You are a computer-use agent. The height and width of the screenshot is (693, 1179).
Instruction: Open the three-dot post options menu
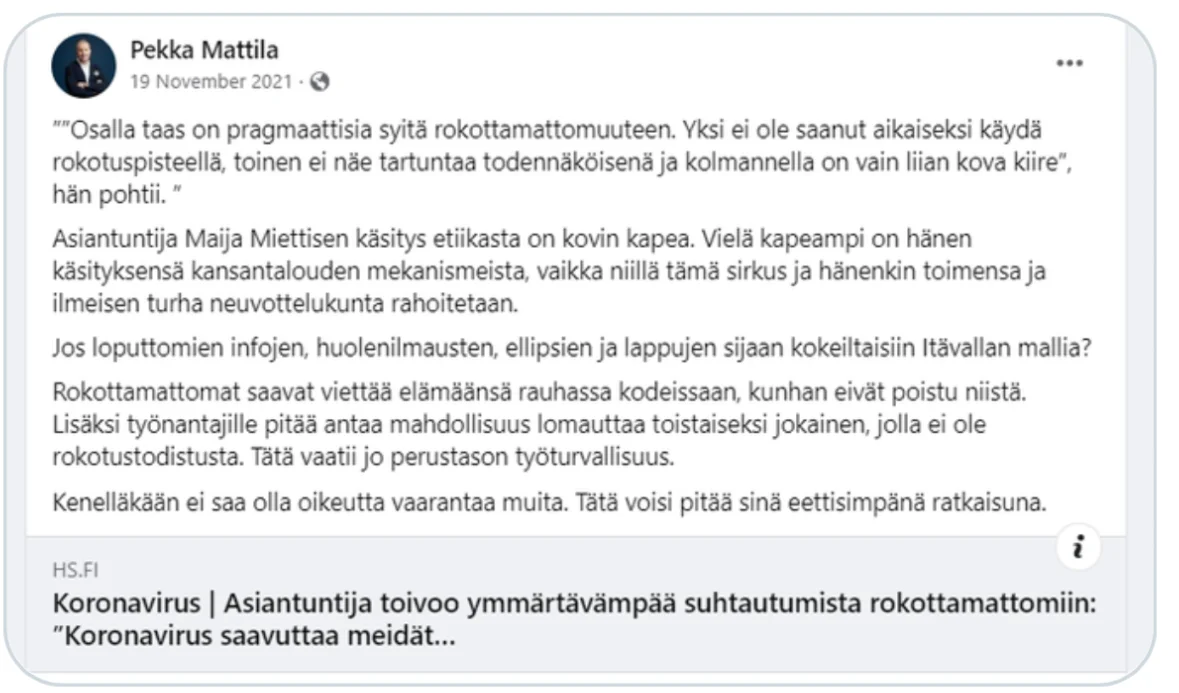pos(1069,63)
